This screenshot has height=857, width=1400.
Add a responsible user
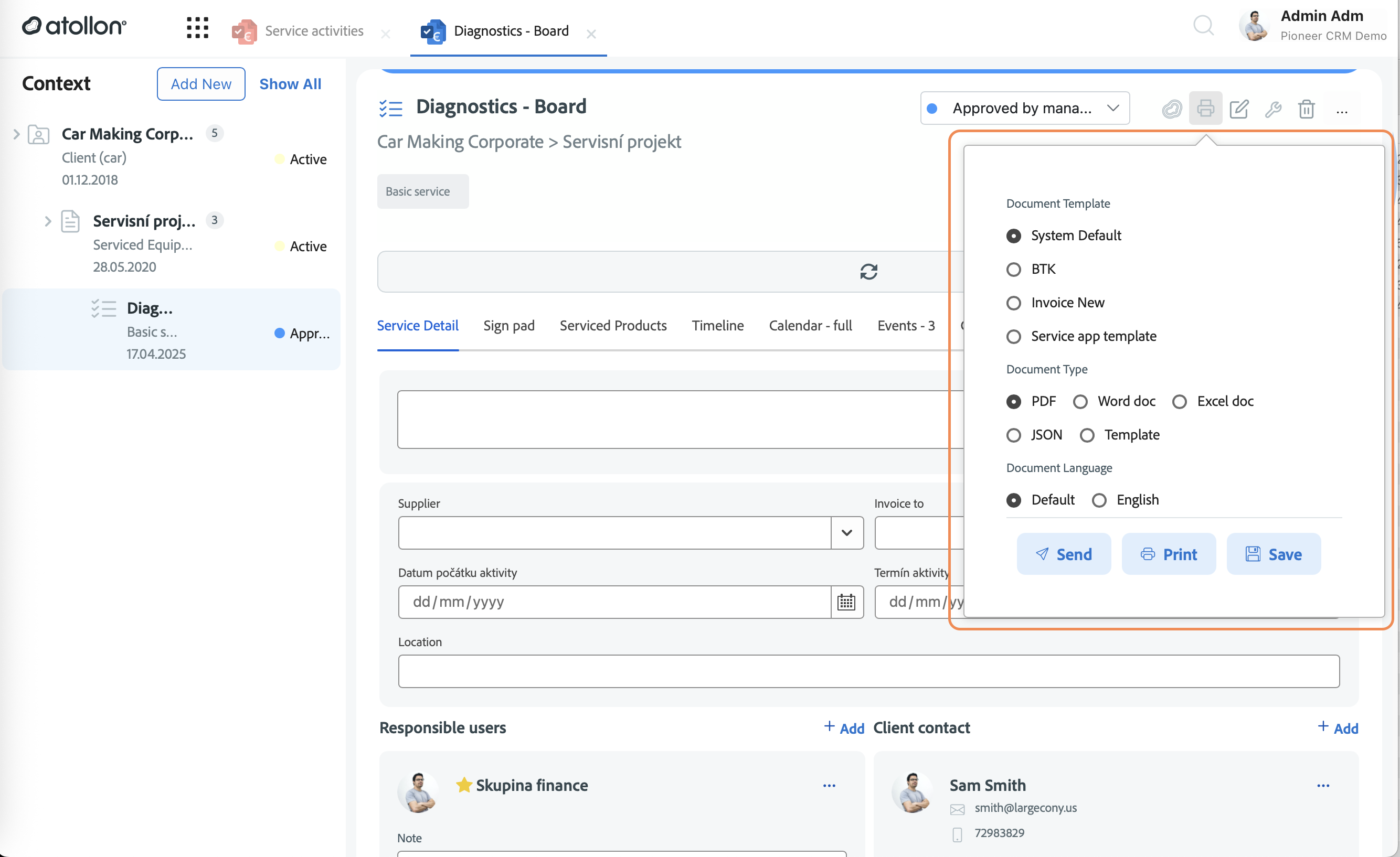click(844, 728)
